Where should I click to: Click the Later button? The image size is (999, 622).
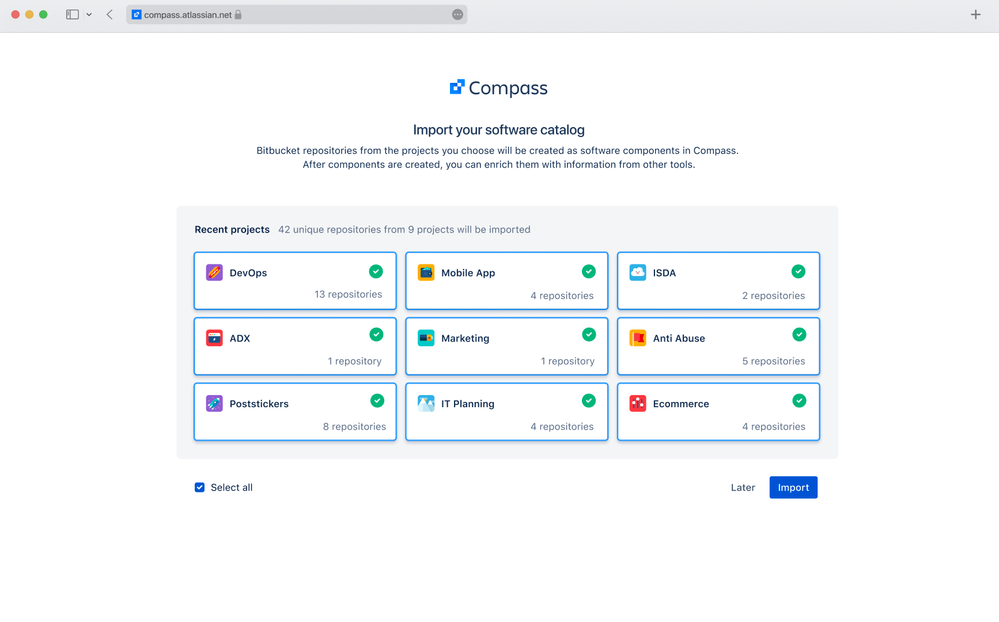coord(743,488)
